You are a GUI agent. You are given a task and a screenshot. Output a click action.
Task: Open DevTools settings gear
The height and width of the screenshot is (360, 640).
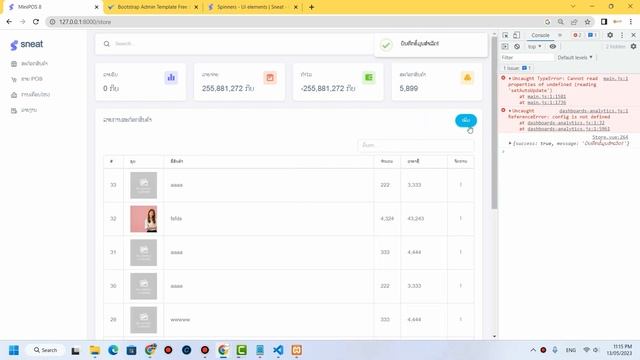coord(610,35)
